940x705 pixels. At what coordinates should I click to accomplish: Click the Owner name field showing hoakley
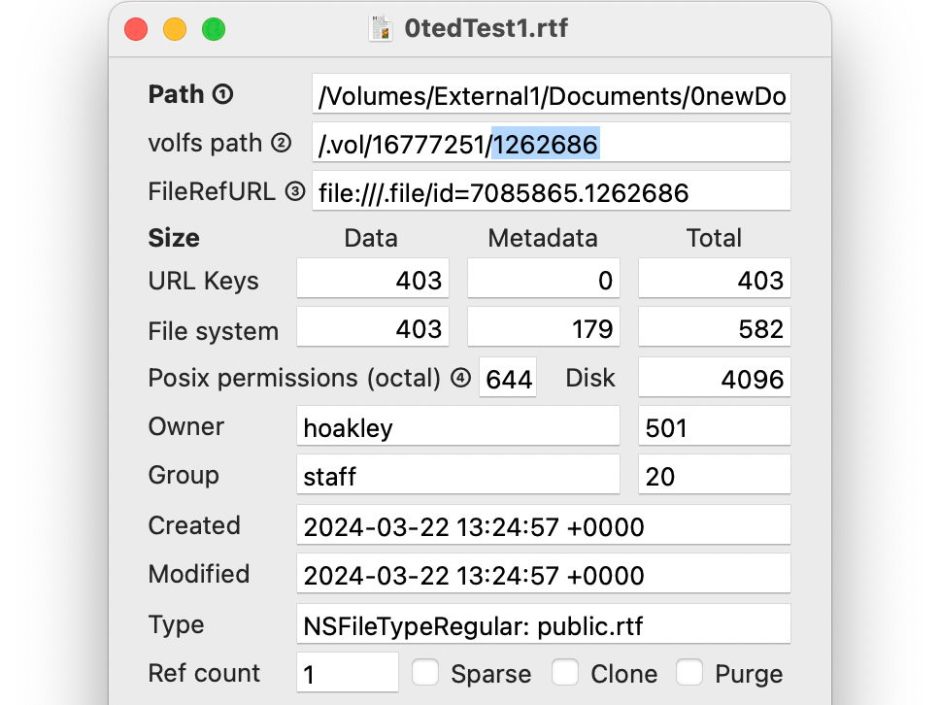[x=458, y=428]
